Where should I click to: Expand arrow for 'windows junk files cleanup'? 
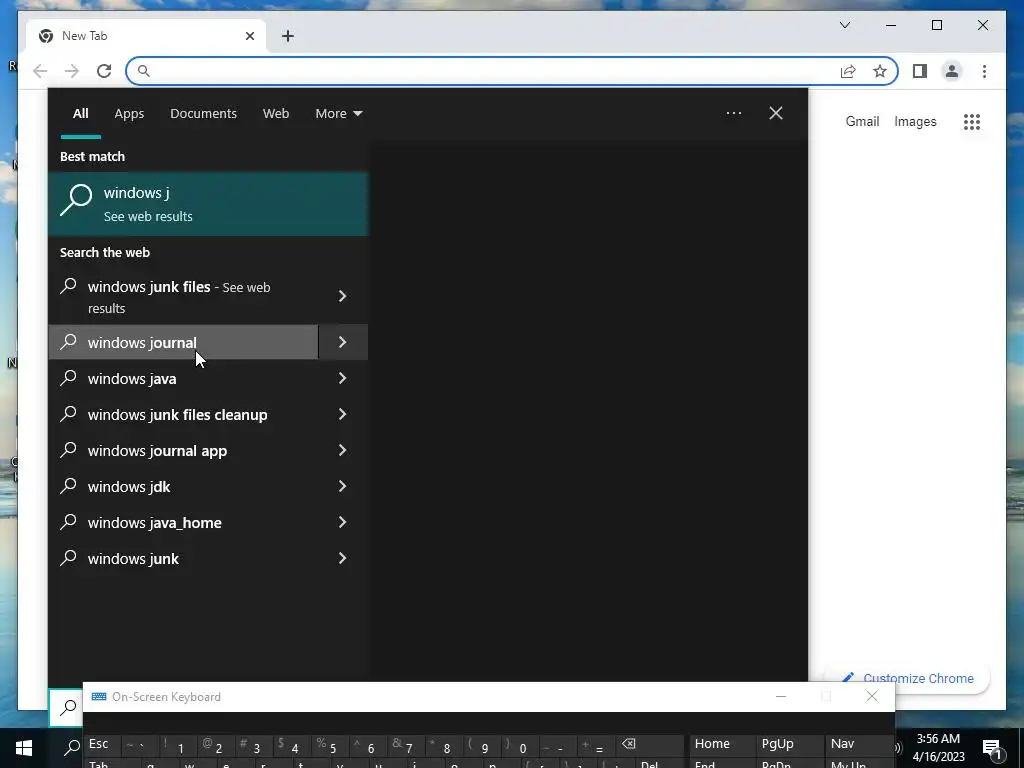click(343, 414)
